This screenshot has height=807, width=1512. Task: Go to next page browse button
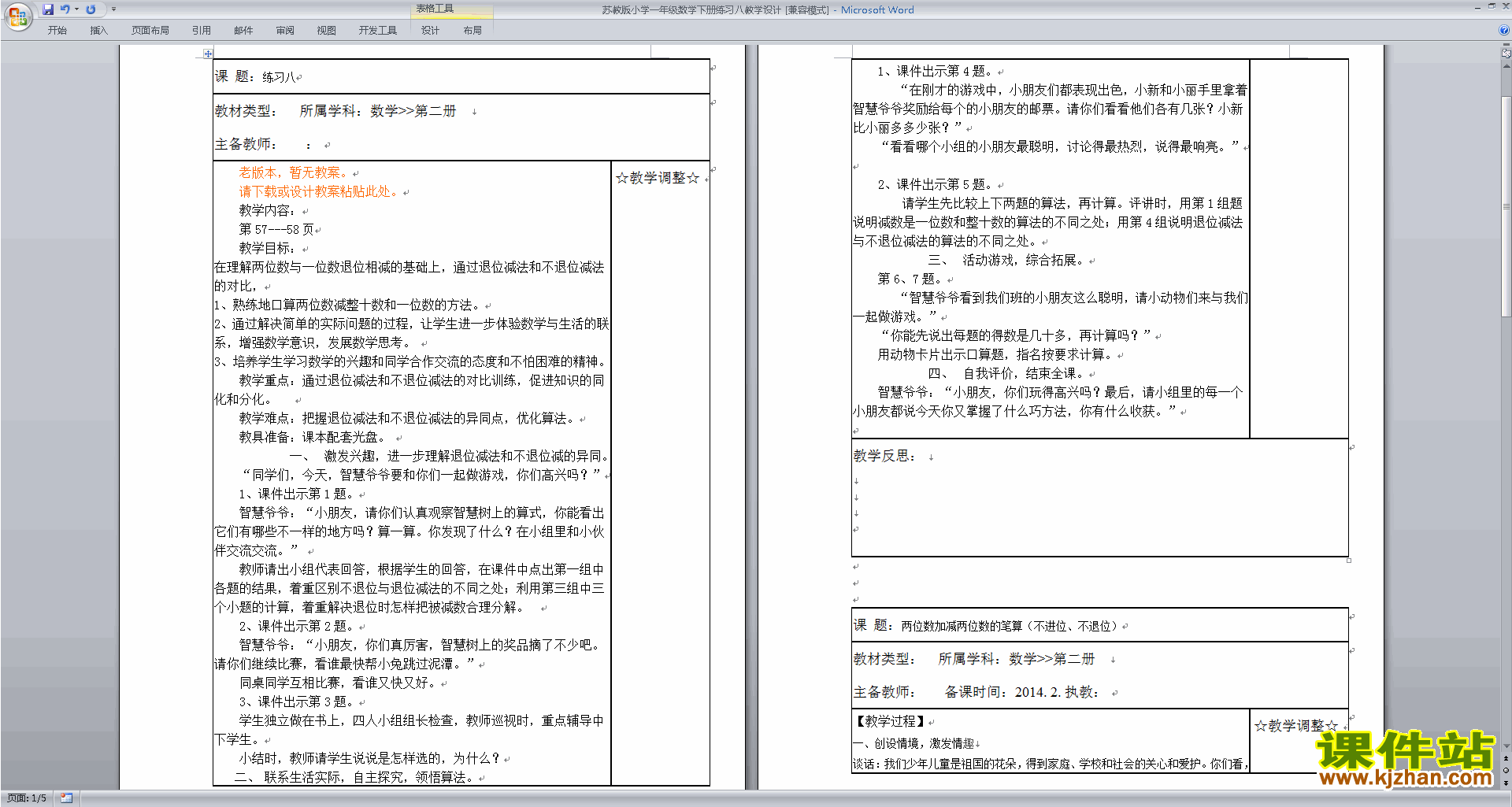(x=1506, y=782)
